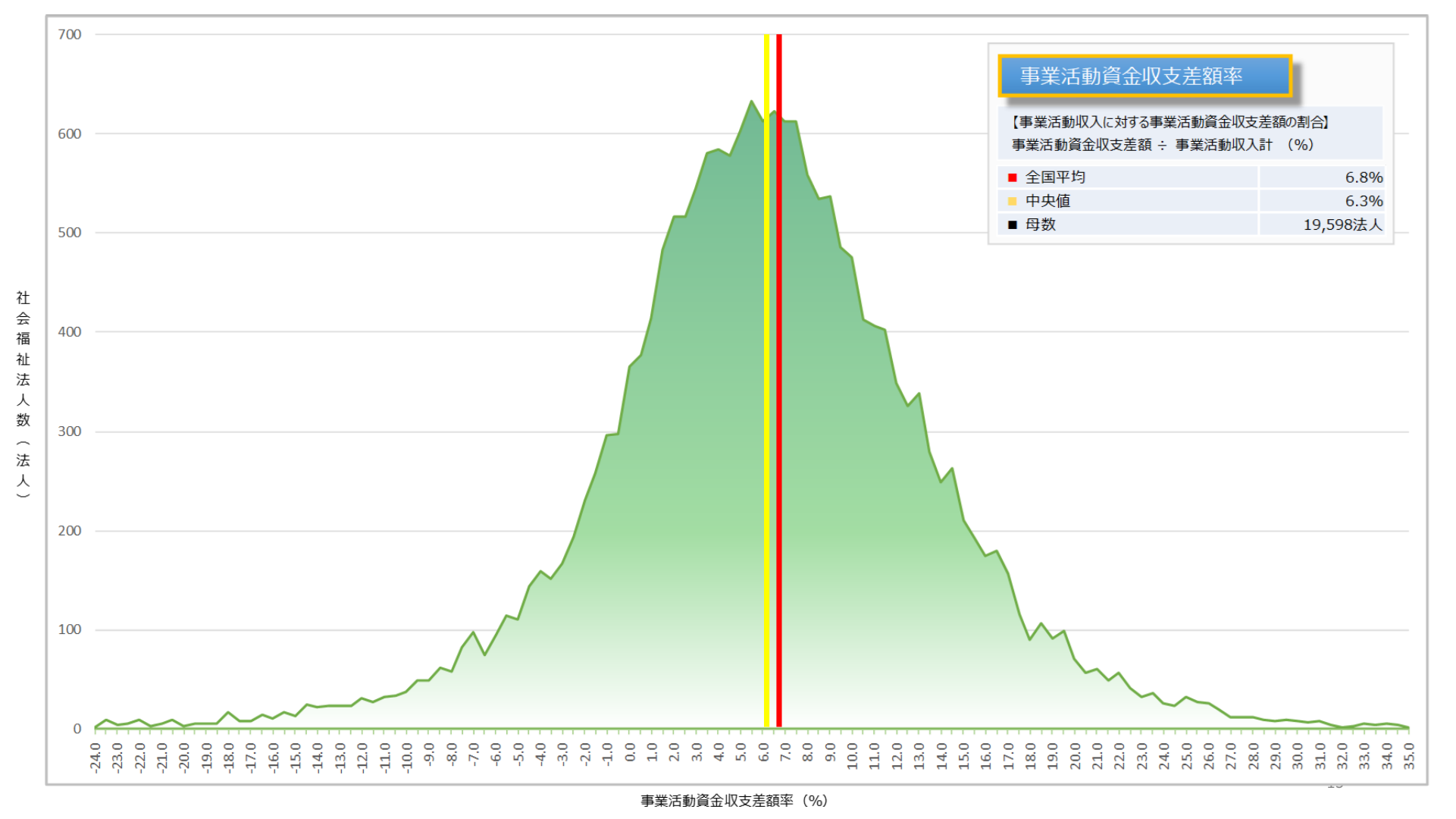The width and height of the screenshot is (1456, 819).
Task: Click the 0.0 x-axis tick label
Action: click(x=631, y=753)
